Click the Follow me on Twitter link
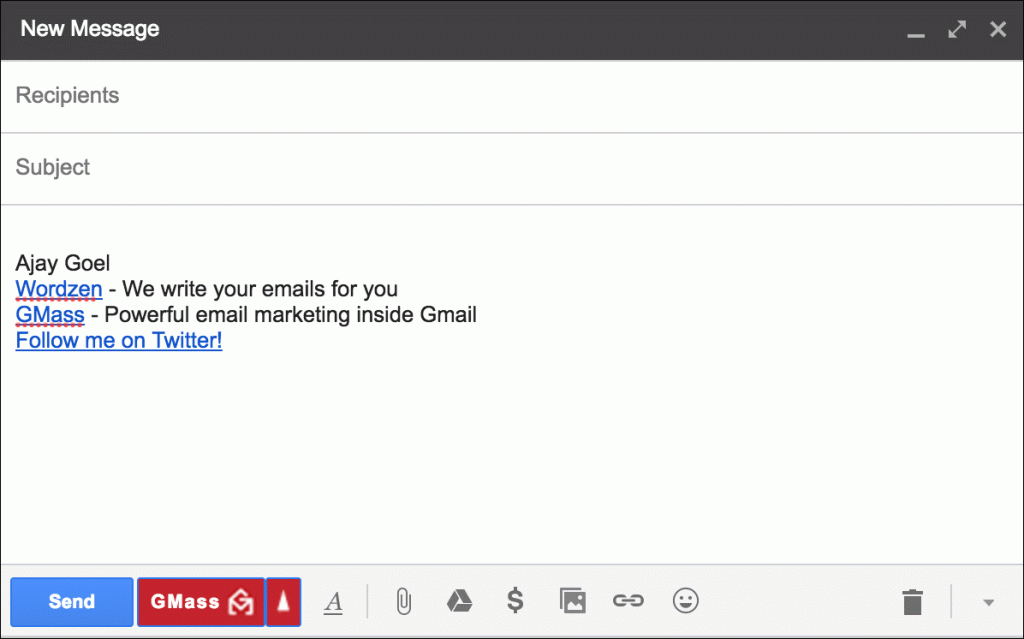Screen dimensions: 1024x639 click(119, 341)
